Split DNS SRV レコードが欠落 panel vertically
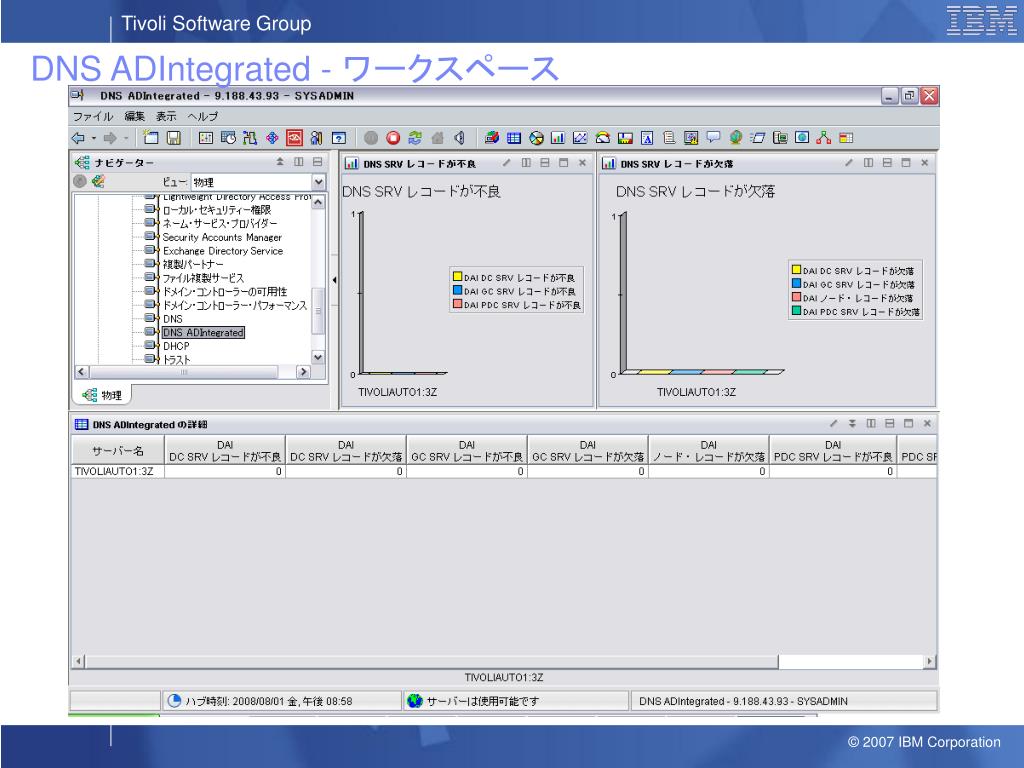Viewport: 1024px width, 768px height. (x=868, y=163)
